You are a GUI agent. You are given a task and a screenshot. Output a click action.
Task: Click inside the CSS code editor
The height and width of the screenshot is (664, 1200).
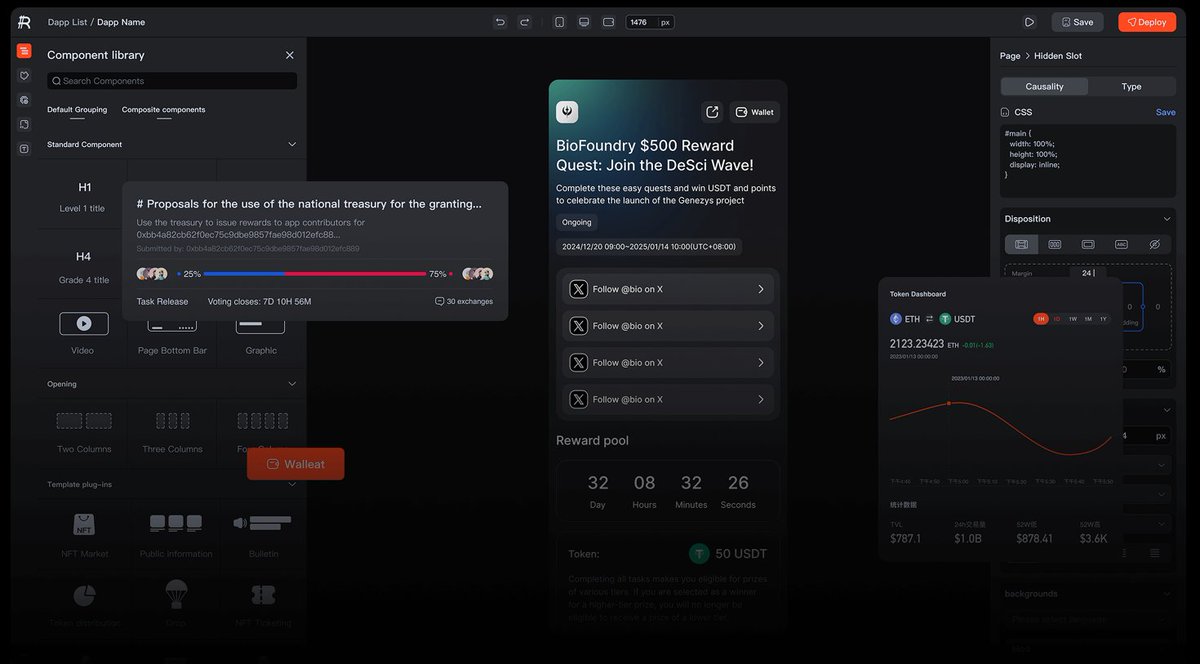pos(1088,160)
